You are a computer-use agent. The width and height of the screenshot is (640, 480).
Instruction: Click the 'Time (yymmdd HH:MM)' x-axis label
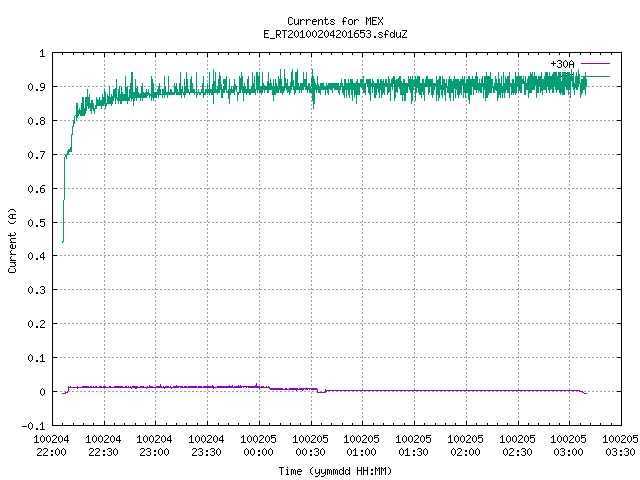(x=335, y=471)
